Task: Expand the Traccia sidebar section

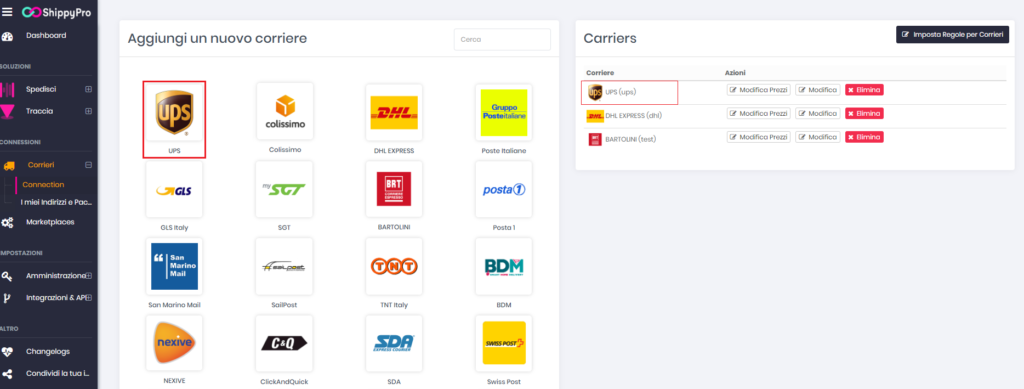Action: click(88, 112)
